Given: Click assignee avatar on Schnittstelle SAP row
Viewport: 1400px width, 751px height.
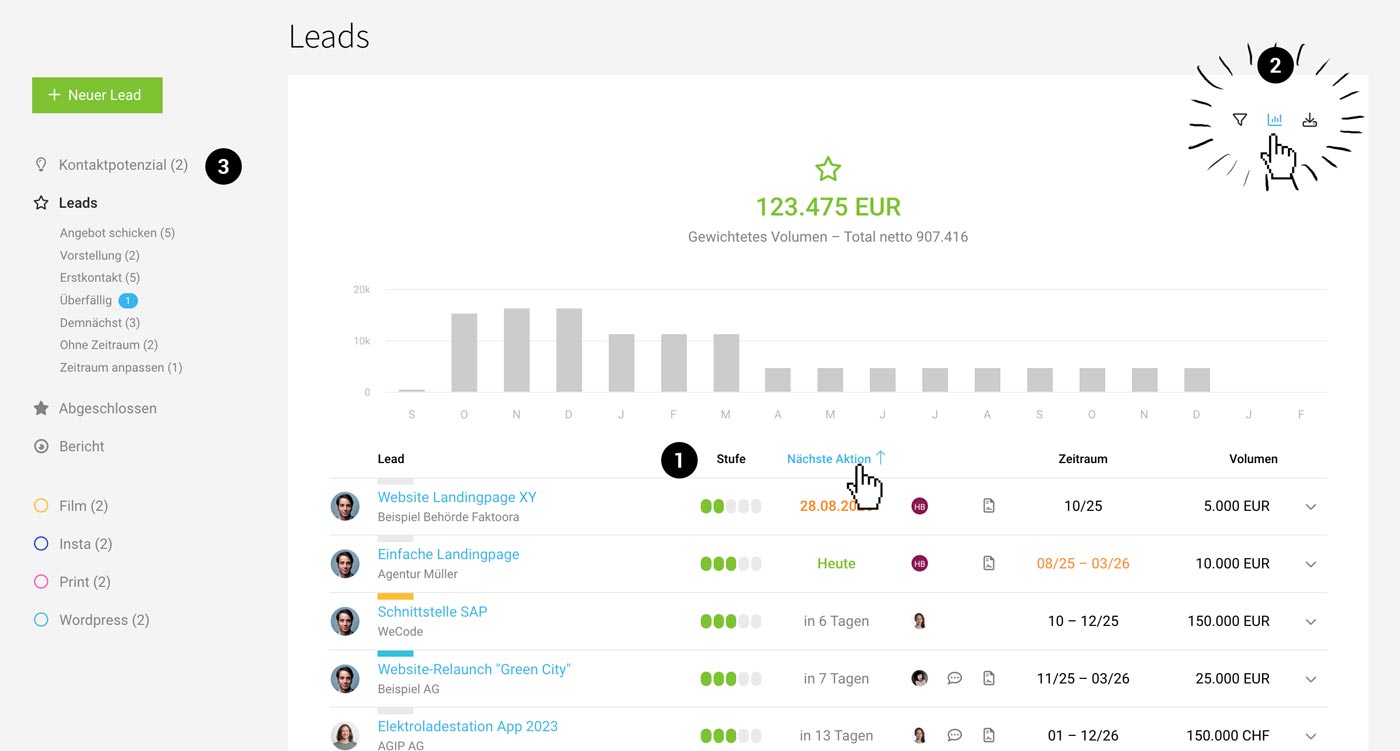Looking at the screenshot, I should tap(919, 621).
